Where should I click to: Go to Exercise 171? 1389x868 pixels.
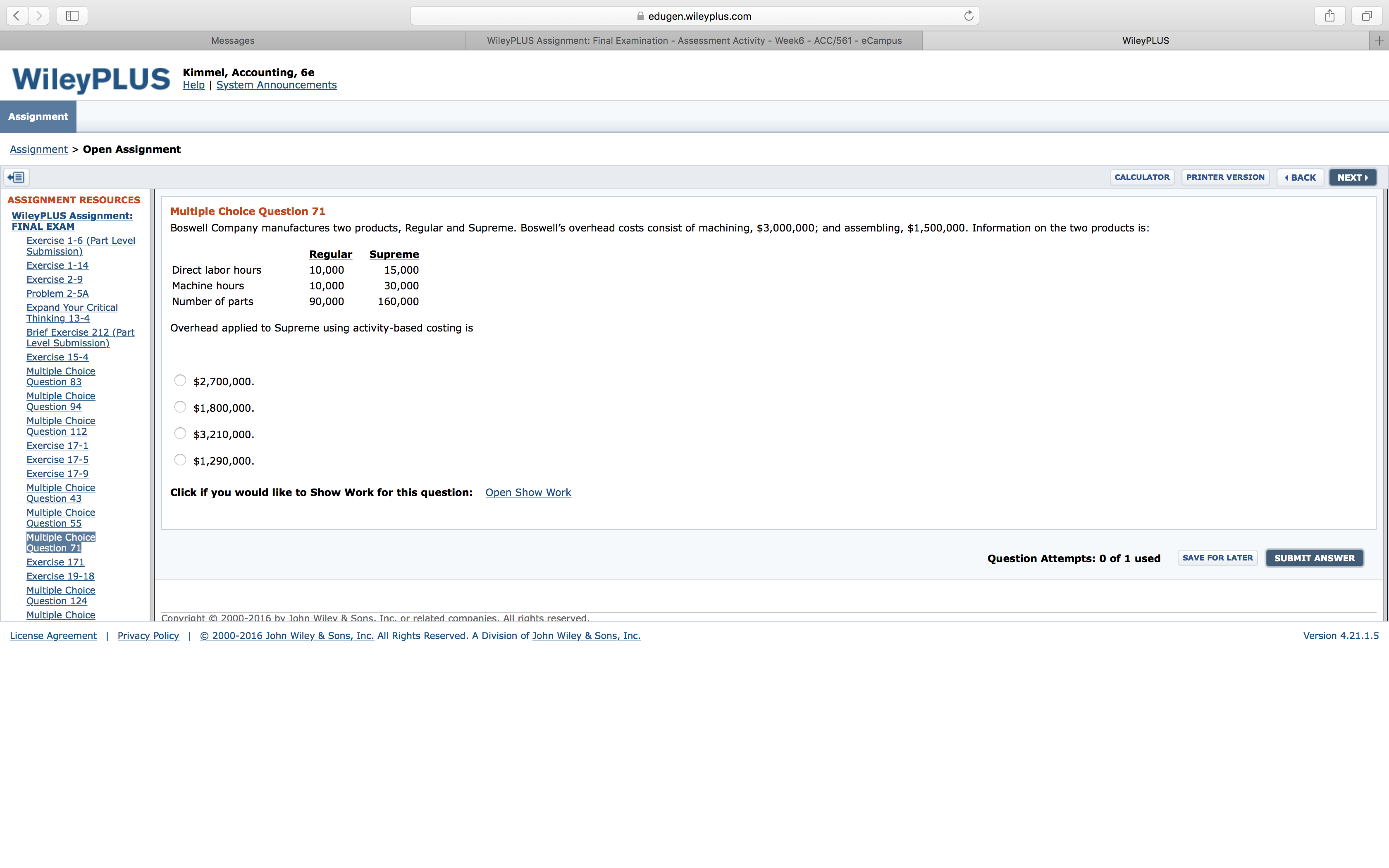[55, 562]
